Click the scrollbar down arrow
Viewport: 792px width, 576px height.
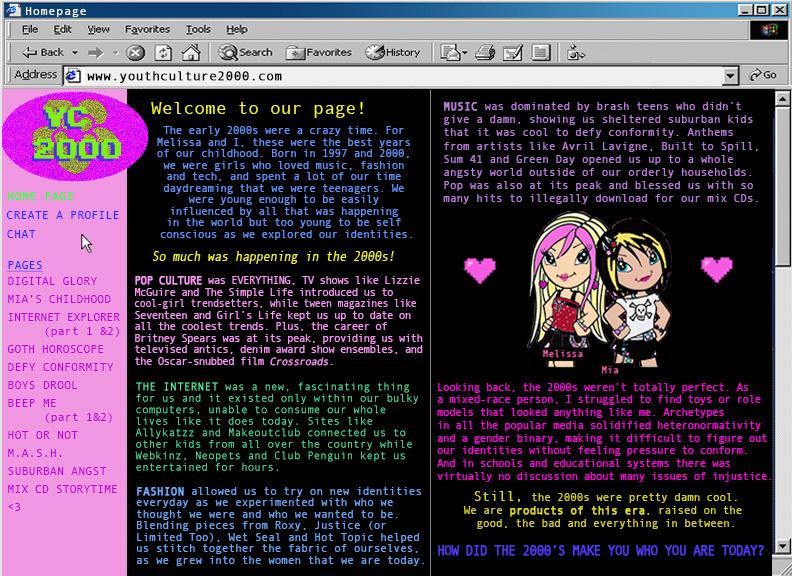tap(782, 546)
